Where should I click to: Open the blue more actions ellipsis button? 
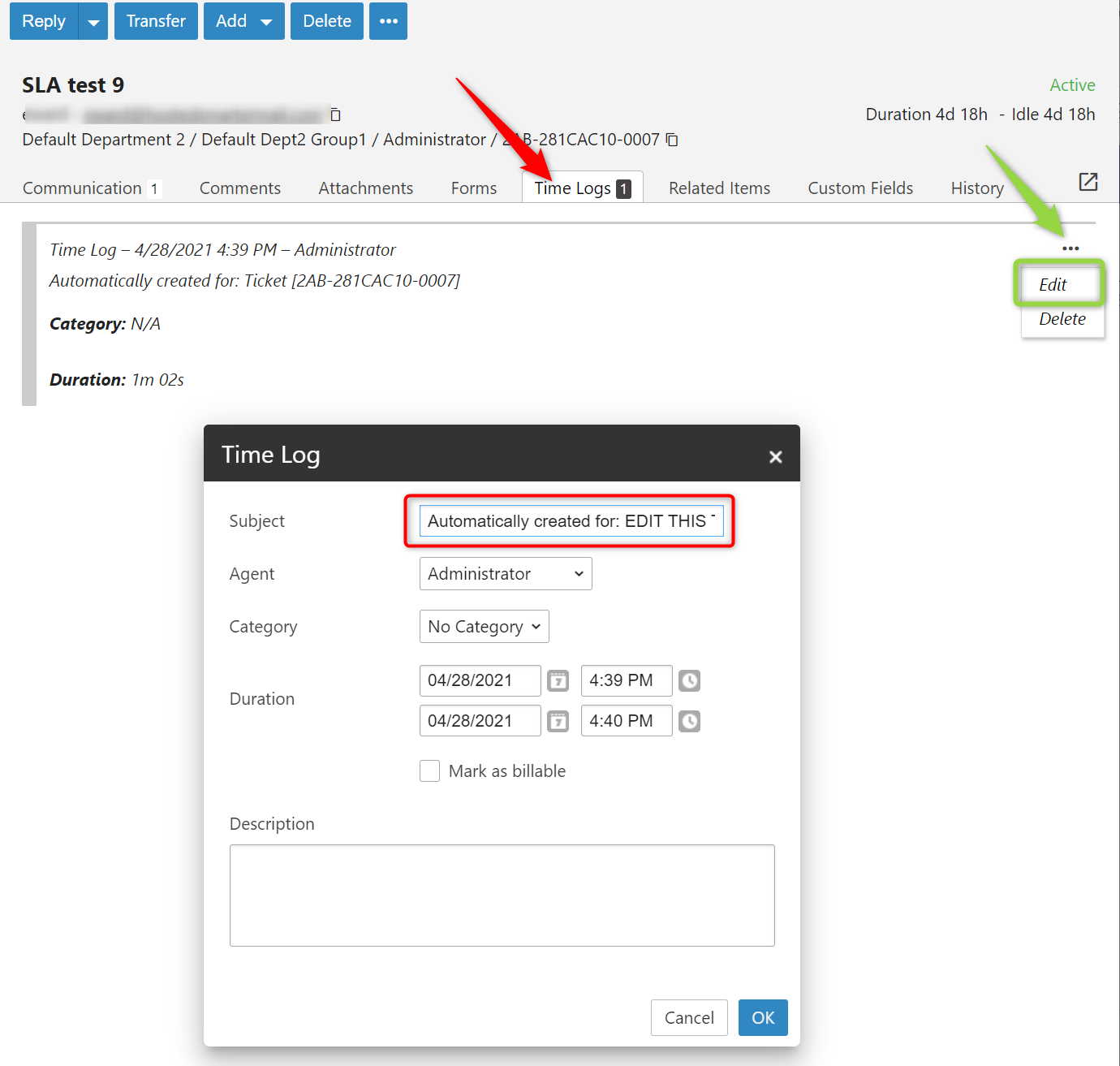pyautogui.click(x=388, y=21)
